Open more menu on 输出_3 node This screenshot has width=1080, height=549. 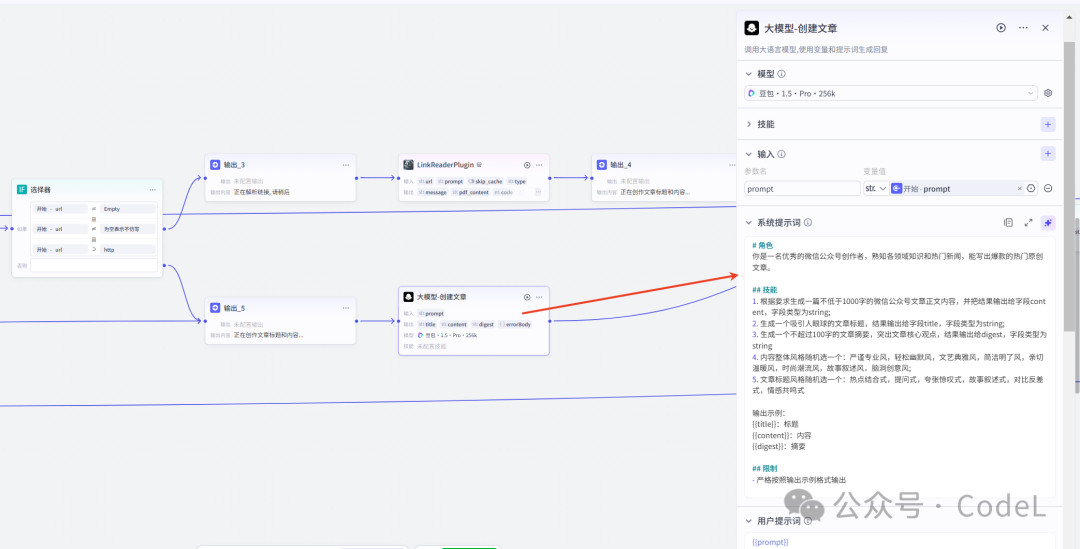[x=346, y=165]
